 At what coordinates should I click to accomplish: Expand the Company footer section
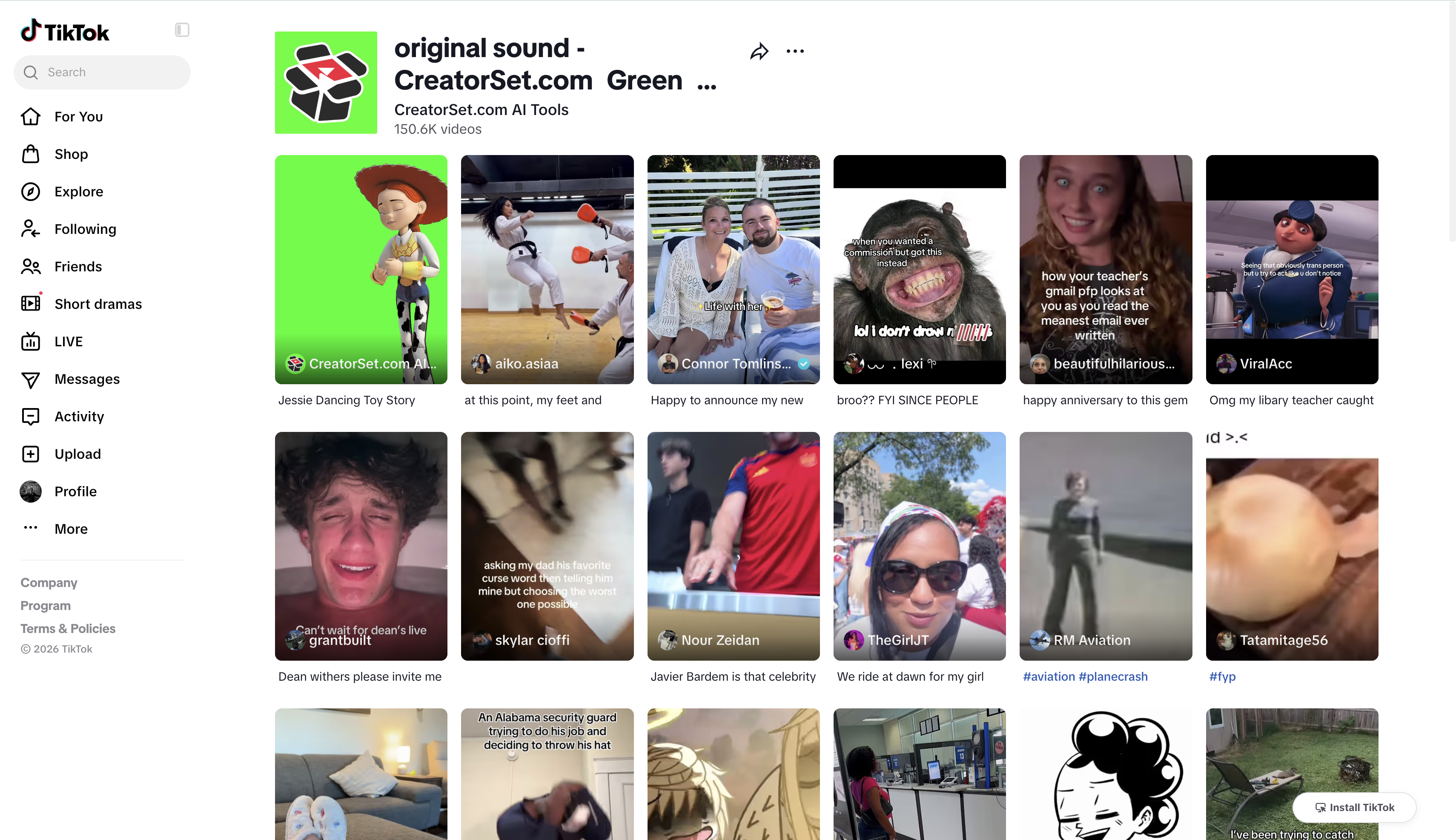pyautogui.click(x=49, y=583)
